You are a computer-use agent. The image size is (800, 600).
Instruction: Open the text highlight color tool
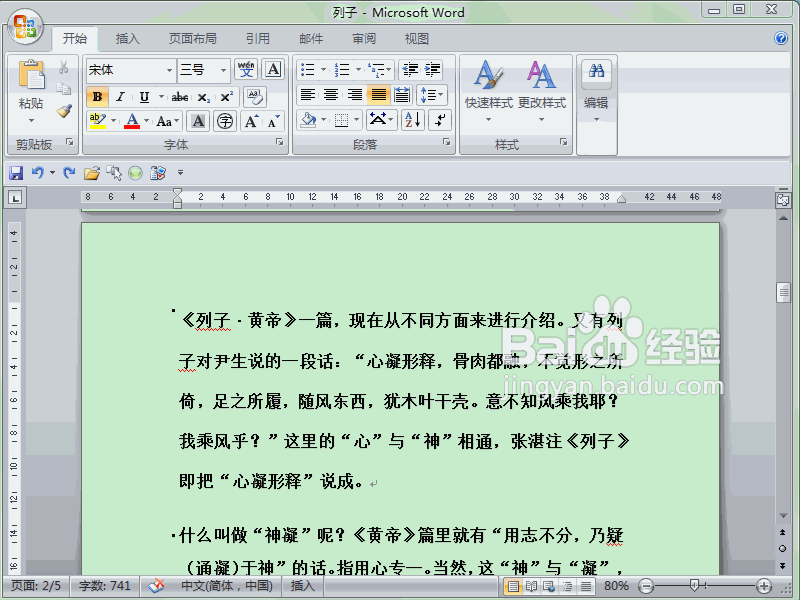pyautogui.click(x=96, y=120)
